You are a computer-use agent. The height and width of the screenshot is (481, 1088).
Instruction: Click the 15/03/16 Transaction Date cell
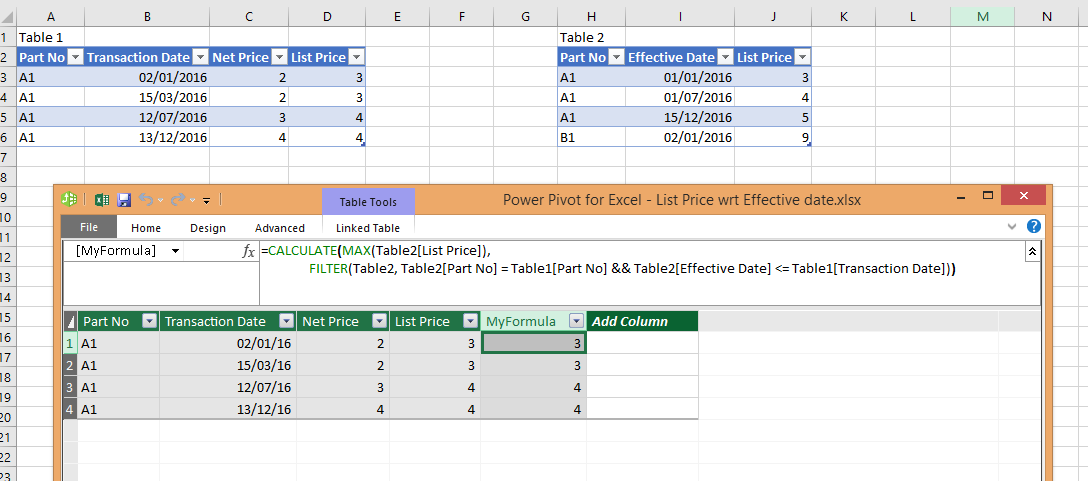[x=228, y=365]
